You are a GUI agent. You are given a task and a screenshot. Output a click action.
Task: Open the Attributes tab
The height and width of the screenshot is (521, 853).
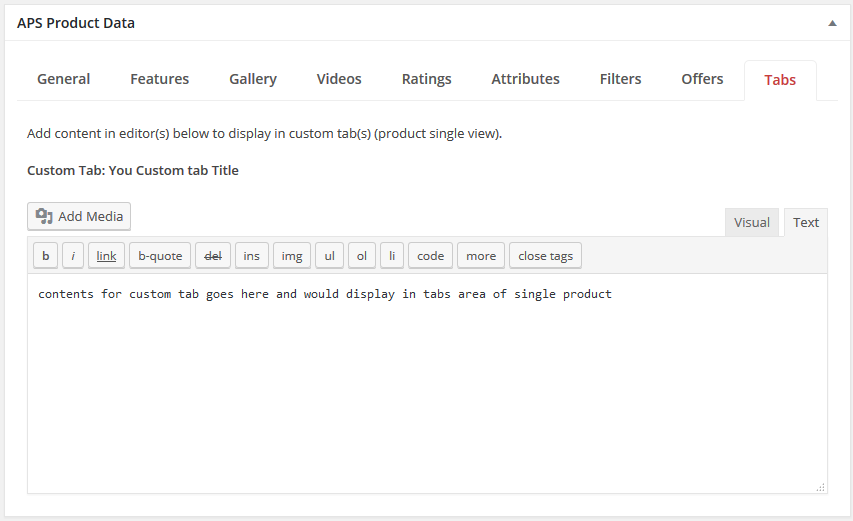526,79
